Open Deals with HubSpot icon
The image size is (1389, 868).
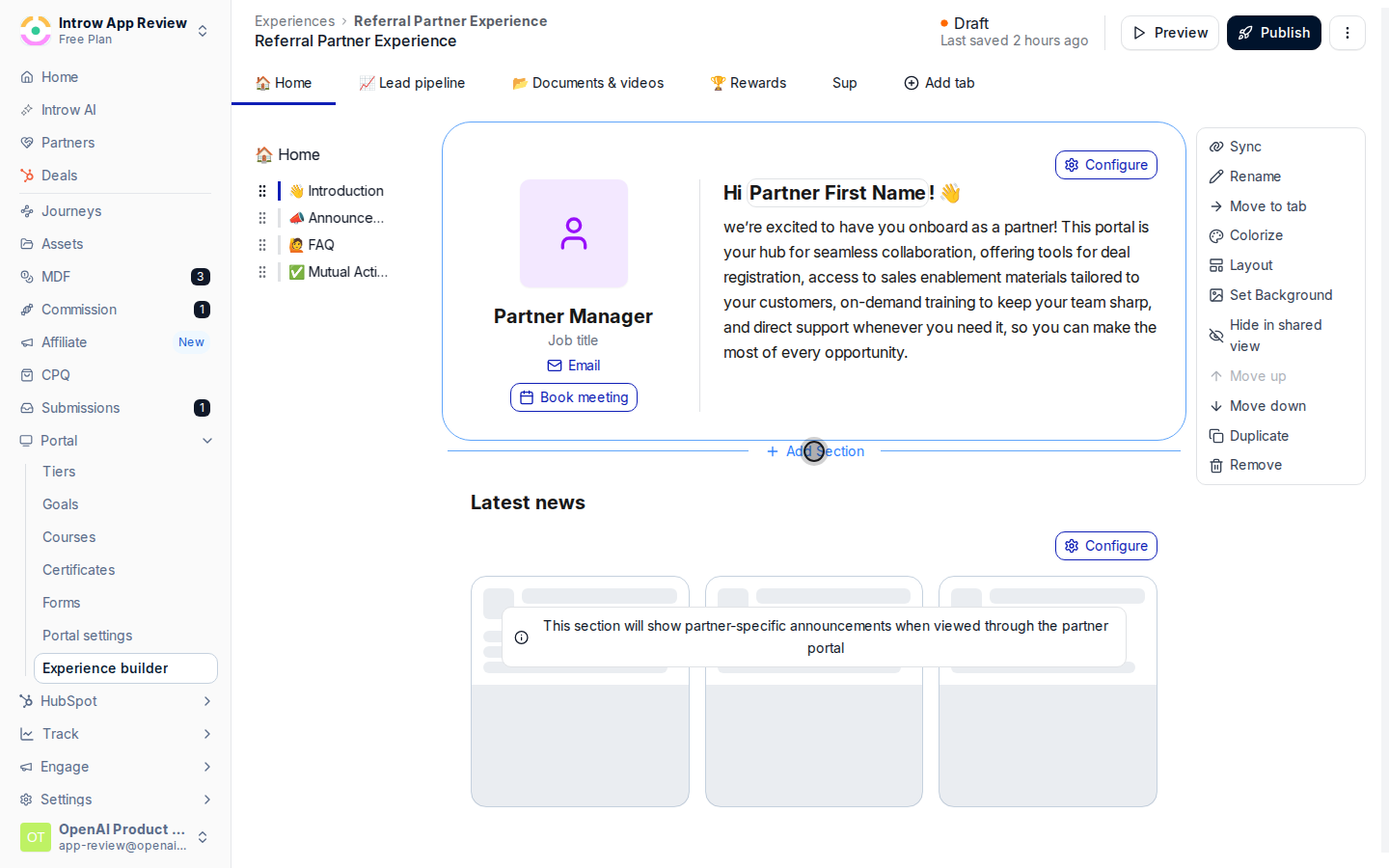pyautogui.click(x=59, y=176)
